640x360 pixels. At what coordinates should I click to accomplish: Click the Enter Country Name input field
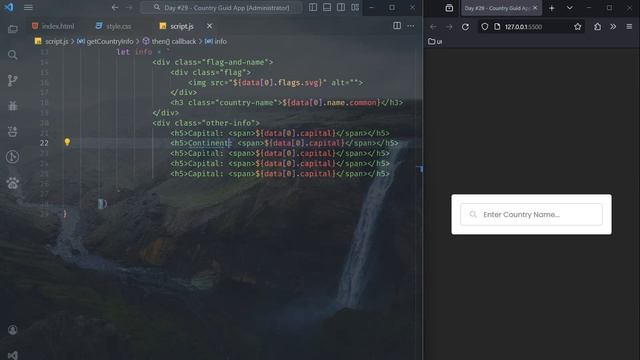pos(531,214)
